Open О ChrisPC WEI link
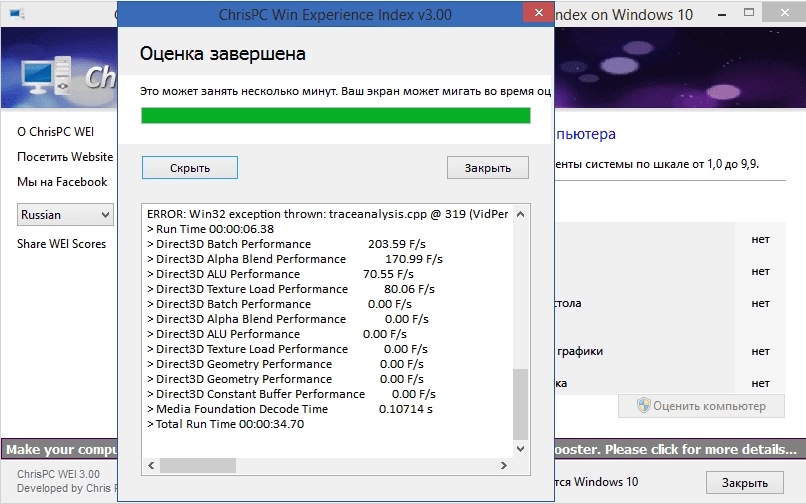This screenshot has width=806, height=504. tap(56, 132)
